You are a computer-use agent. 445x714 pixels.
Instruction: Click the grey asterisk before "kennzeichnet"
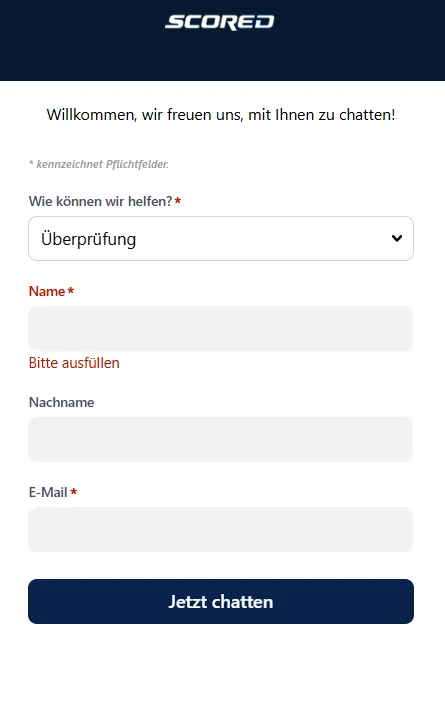(x=31, y=163)
